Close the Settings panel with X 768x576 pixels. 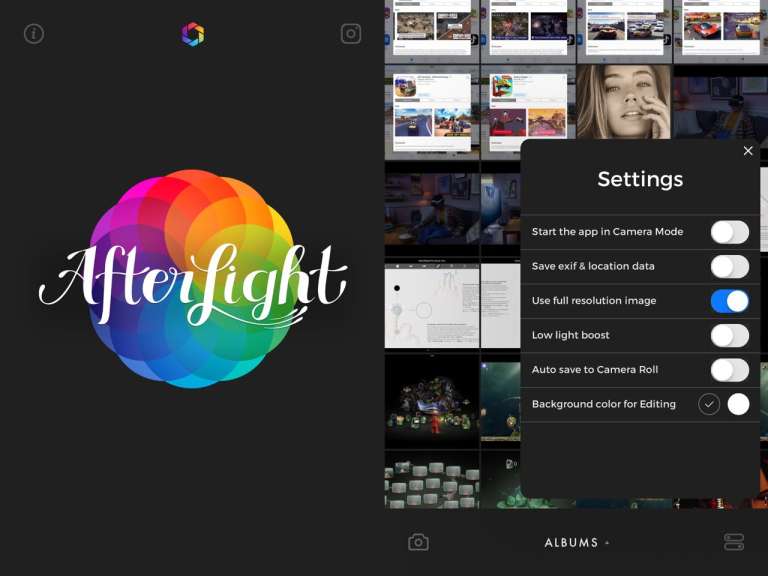(748, 151)
